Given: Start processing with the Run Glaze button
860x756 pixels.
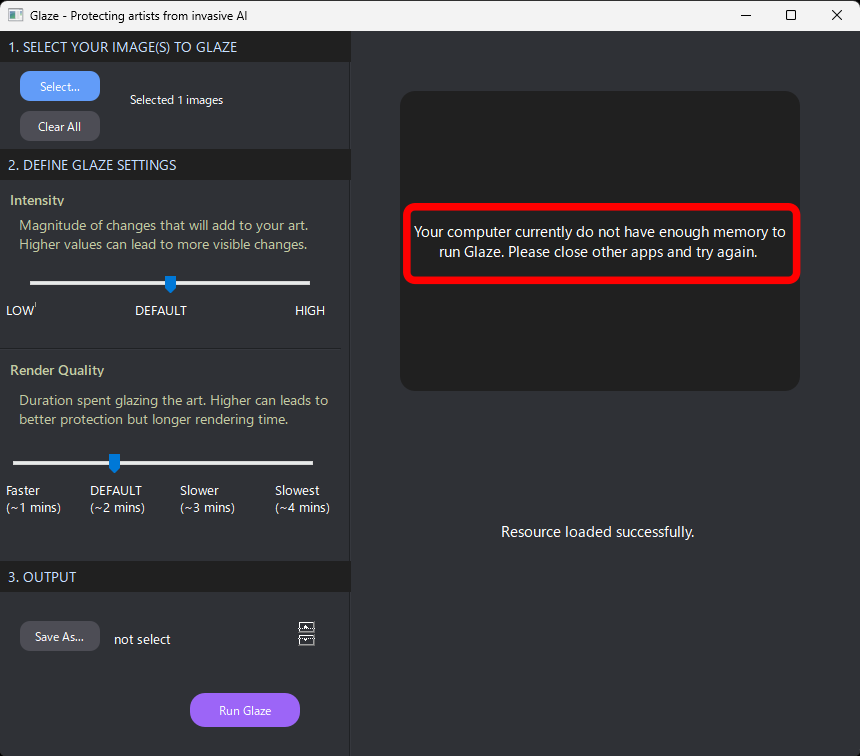Looking at the screenshot, I should point(245,710).
